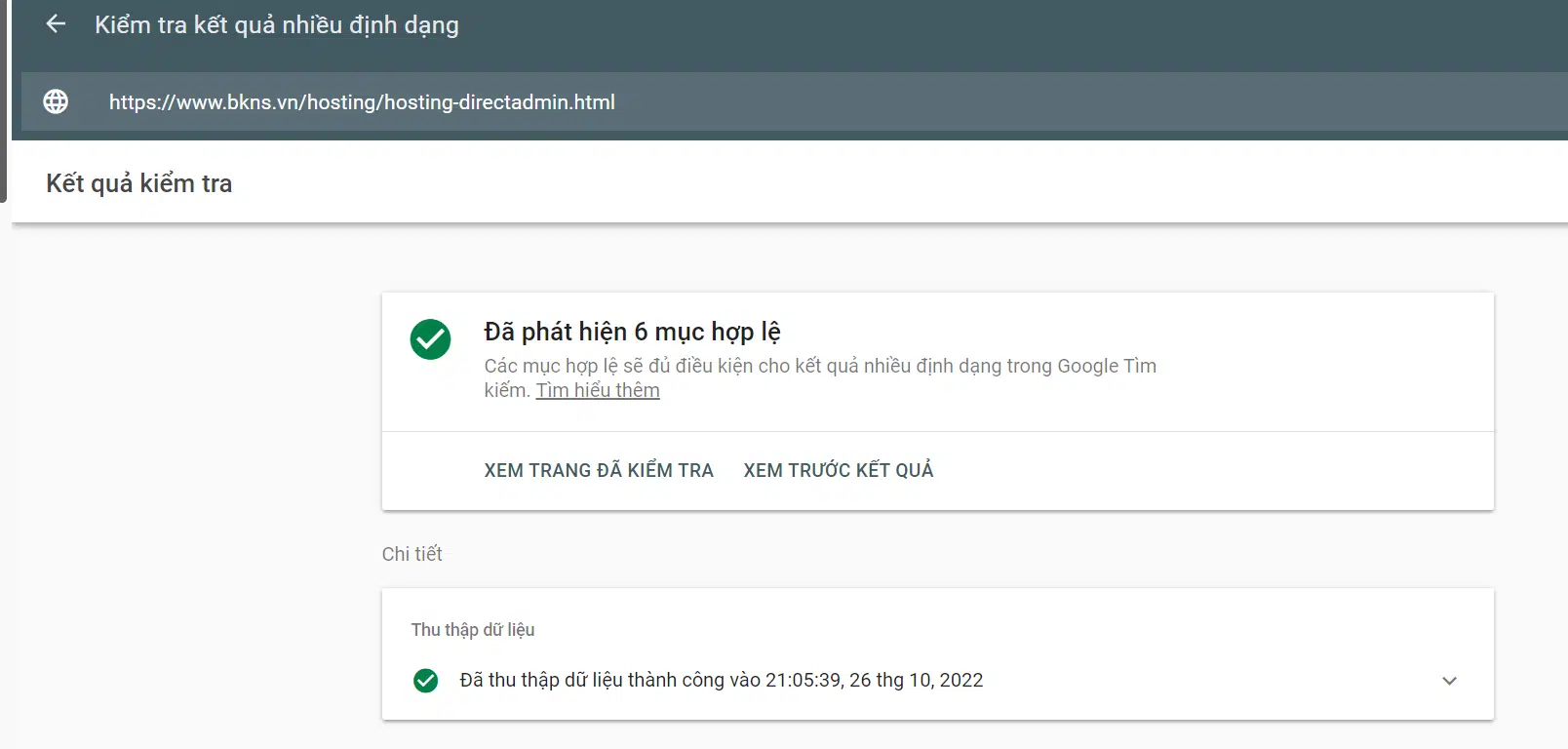Click the "Đã phát hiện 6 mục hợp lệ" heading

(632, 332)
